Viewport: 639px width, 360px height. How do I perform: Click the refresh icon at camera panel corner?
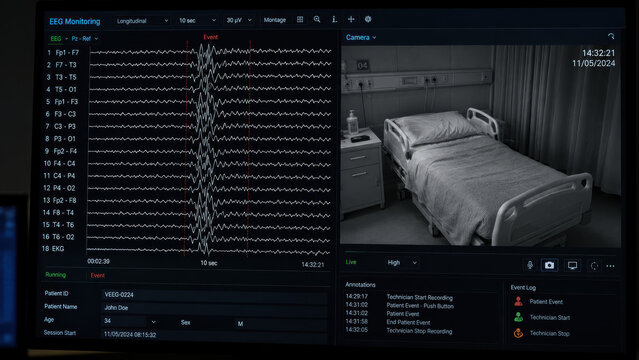point(611,36)
